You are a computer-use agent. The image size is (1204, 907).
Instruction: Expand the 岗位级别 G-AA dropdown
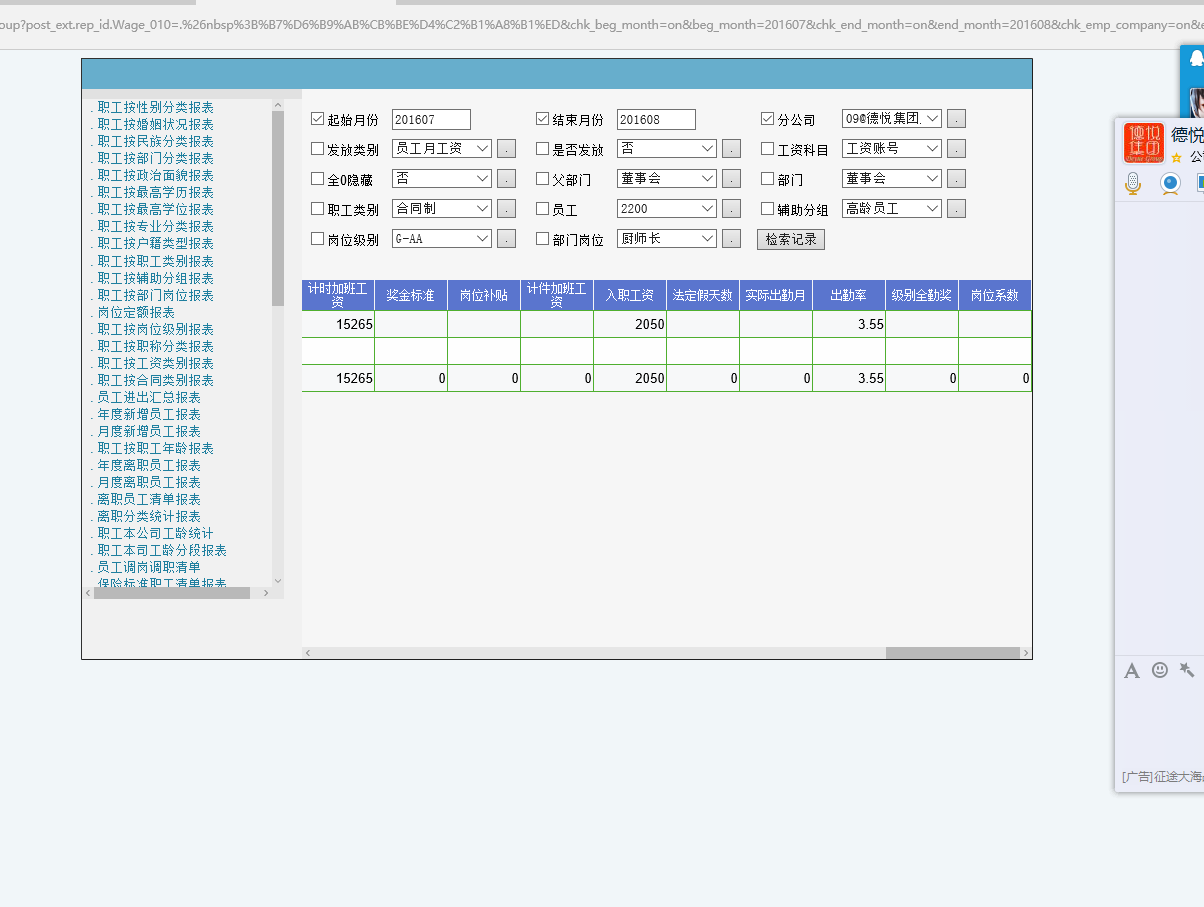(x=441, y=239)
